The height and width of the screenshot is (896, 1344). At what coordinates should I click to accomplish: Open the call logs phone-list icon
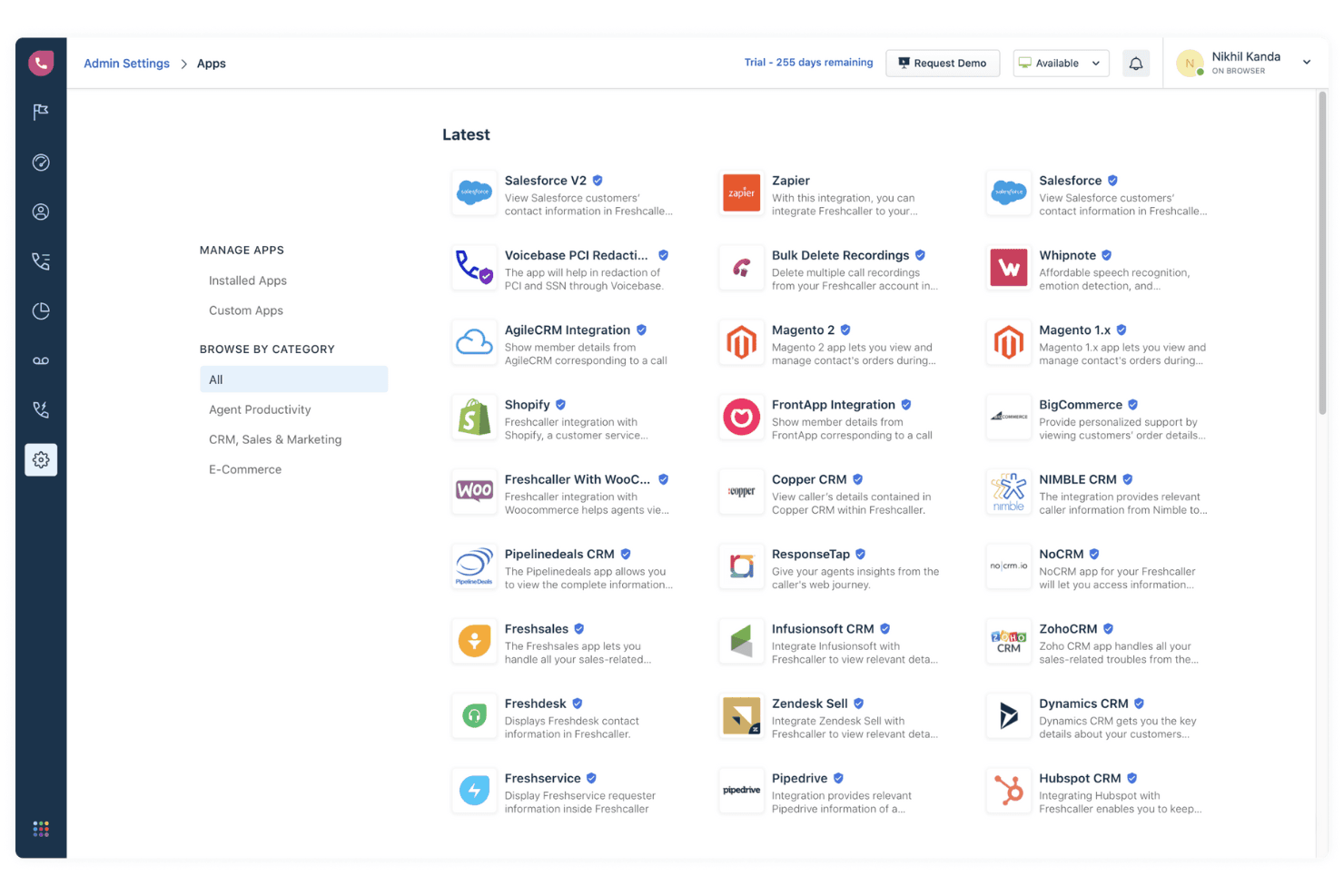[41, 261]
